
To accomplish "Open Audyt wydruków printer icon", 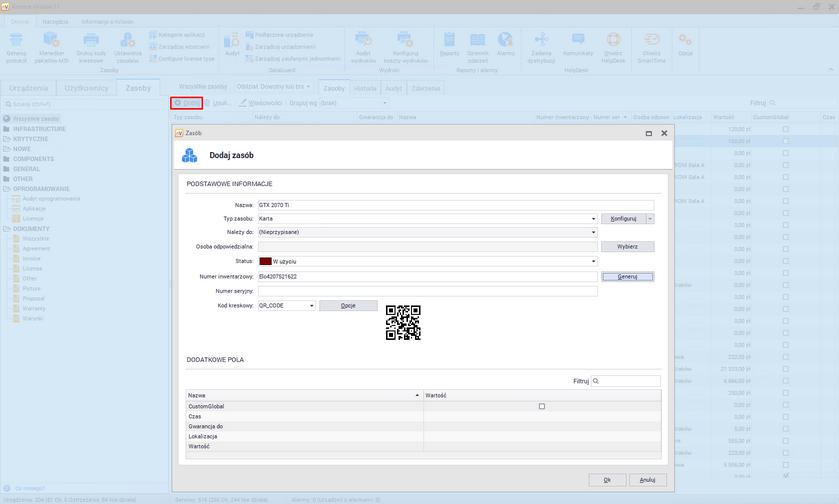I will (365, 40).
